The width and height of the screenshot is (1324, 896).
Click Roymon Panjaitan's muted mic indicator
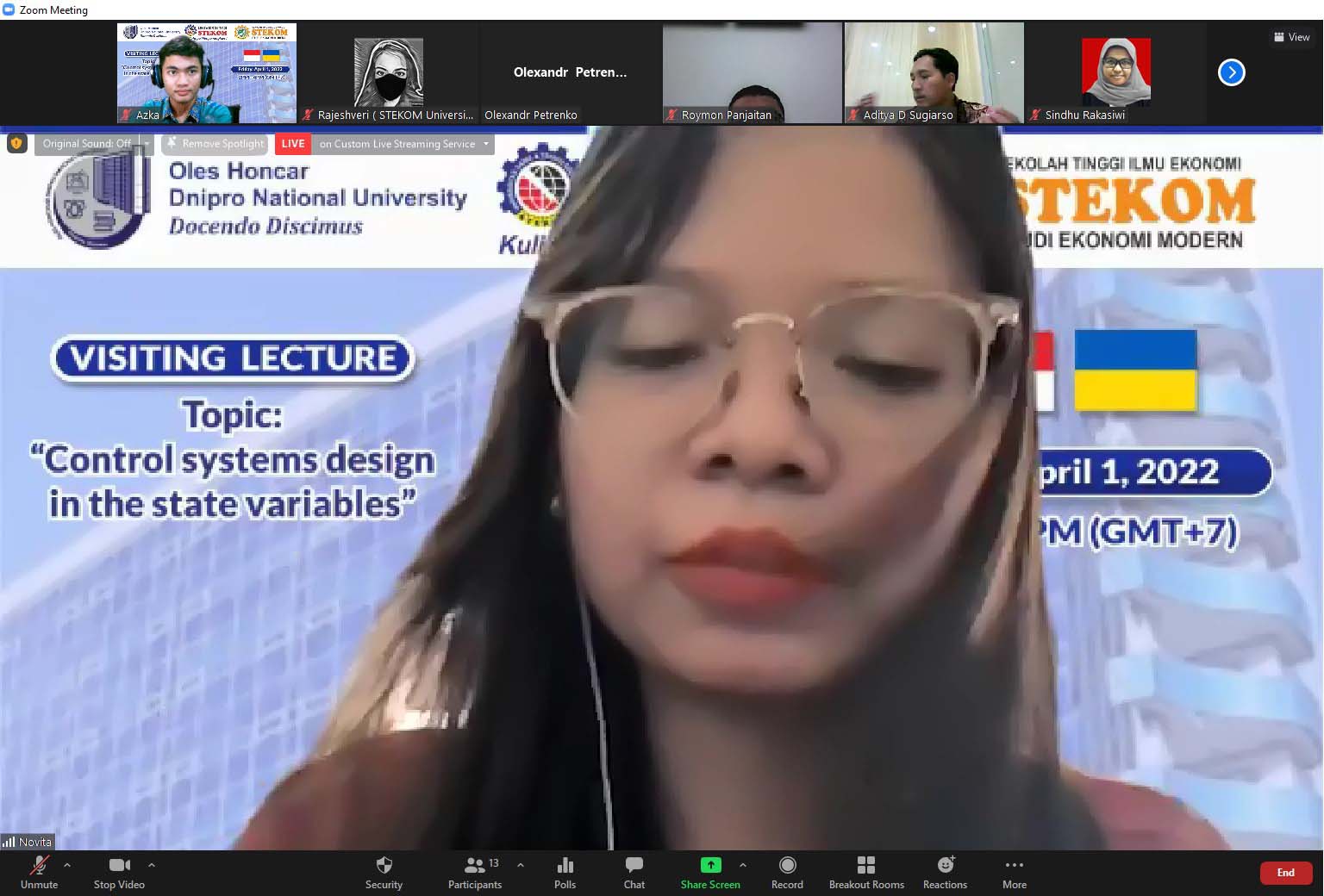coord(671,115)
